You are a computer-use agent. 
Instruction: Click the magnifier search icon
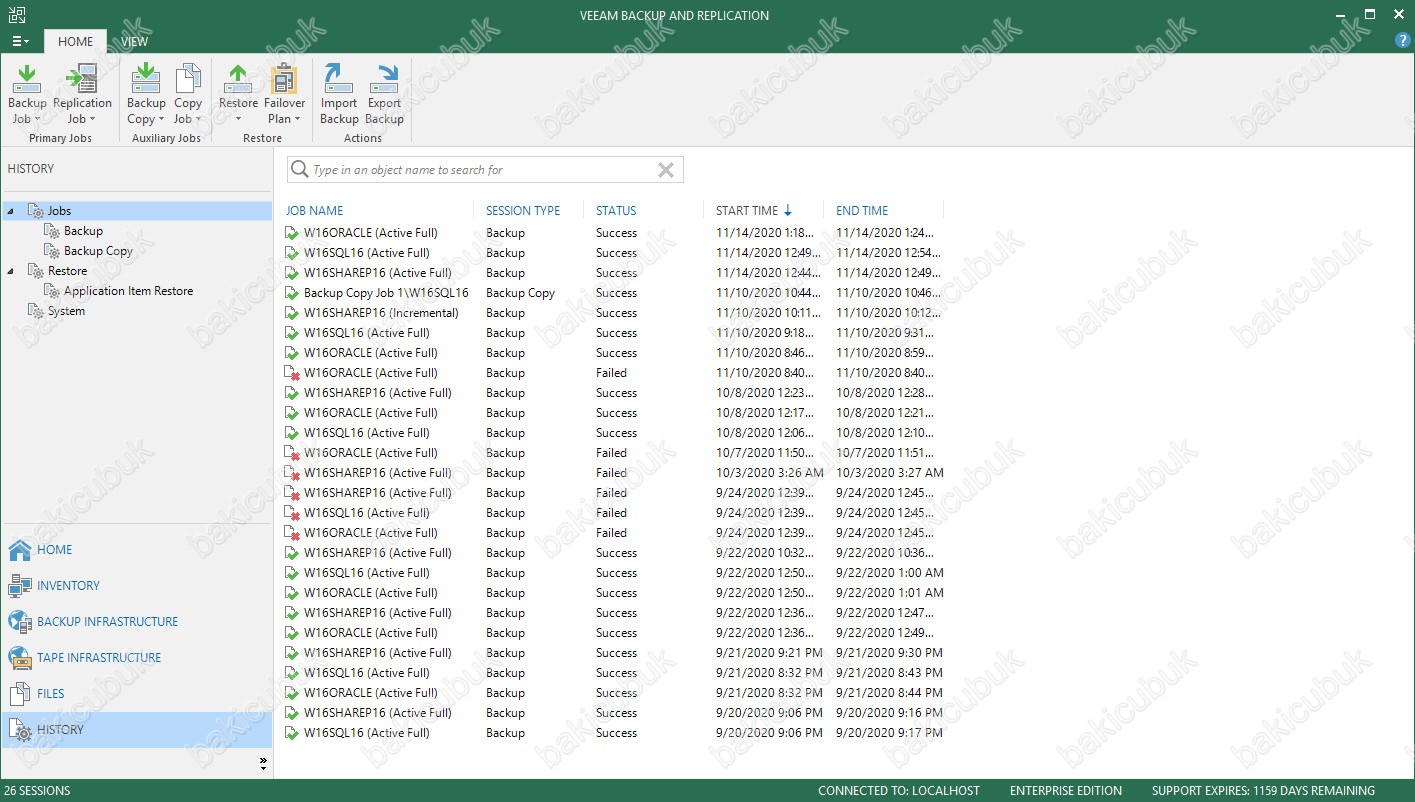[299, 170]
